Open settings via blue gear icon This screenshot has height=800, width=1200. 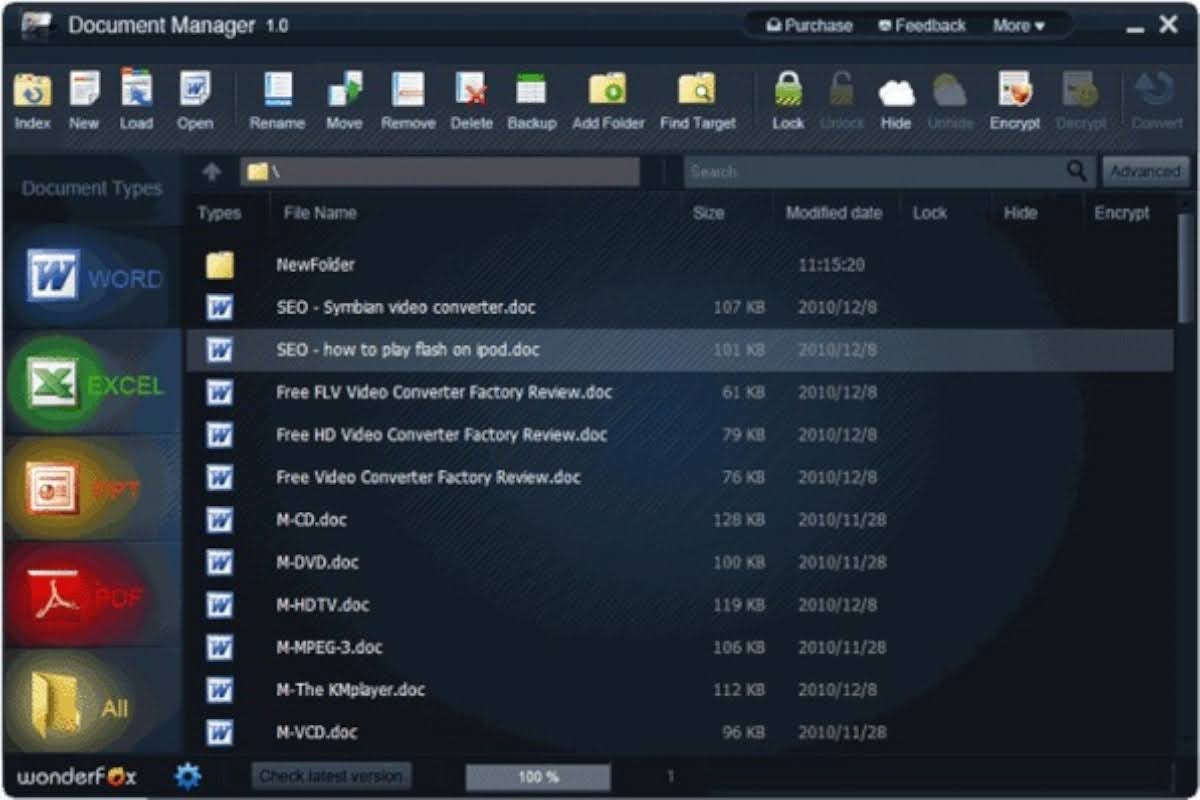click(x=188, y=775)
